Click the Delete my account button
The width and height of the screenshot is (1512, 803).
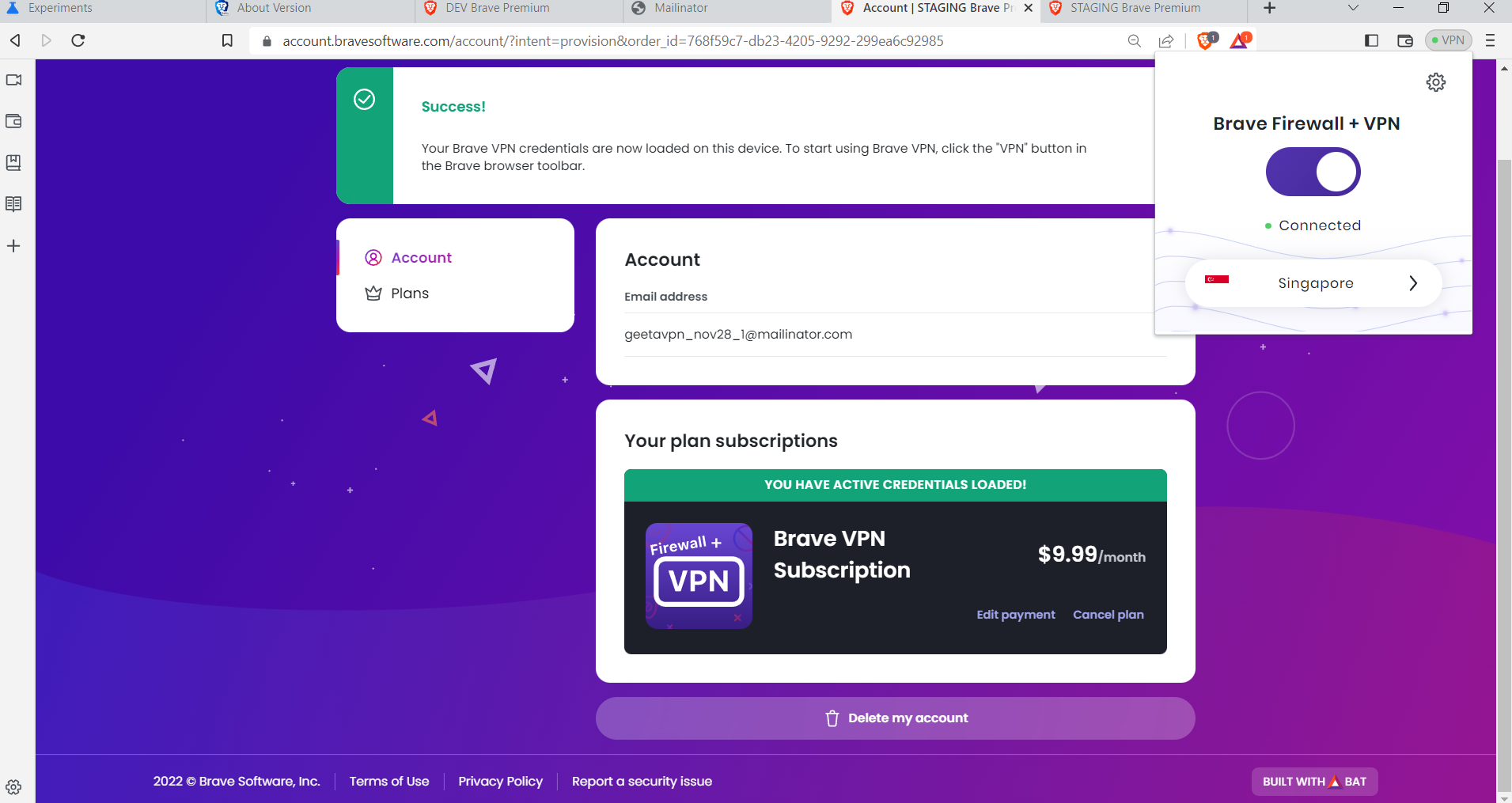tap(895, 718)
